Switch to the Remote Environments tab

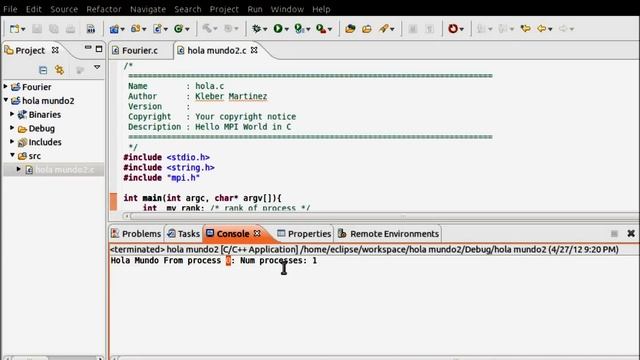click(x=388, y=233)
